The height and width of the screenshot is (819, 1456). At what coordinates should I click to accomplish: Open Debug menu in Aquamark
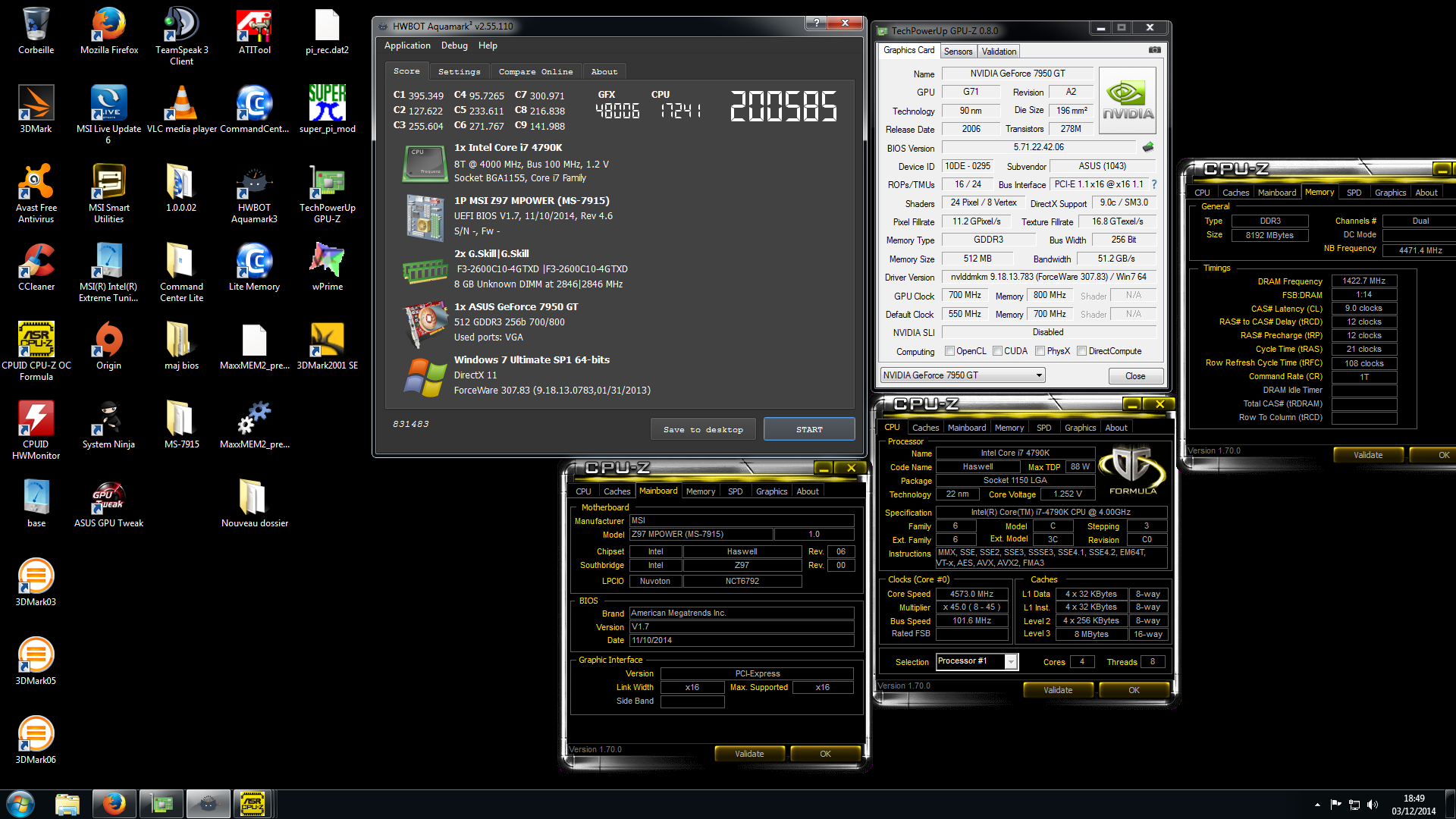[454, 45]
